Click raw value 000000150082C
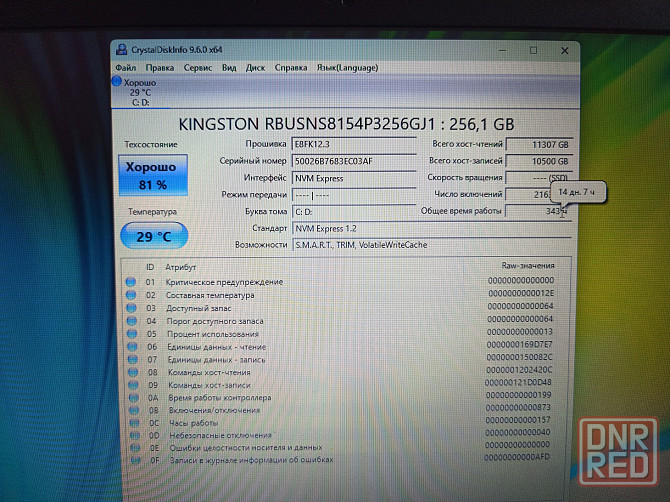The width and height of the screenshot is (670, 502). (519, 357)
